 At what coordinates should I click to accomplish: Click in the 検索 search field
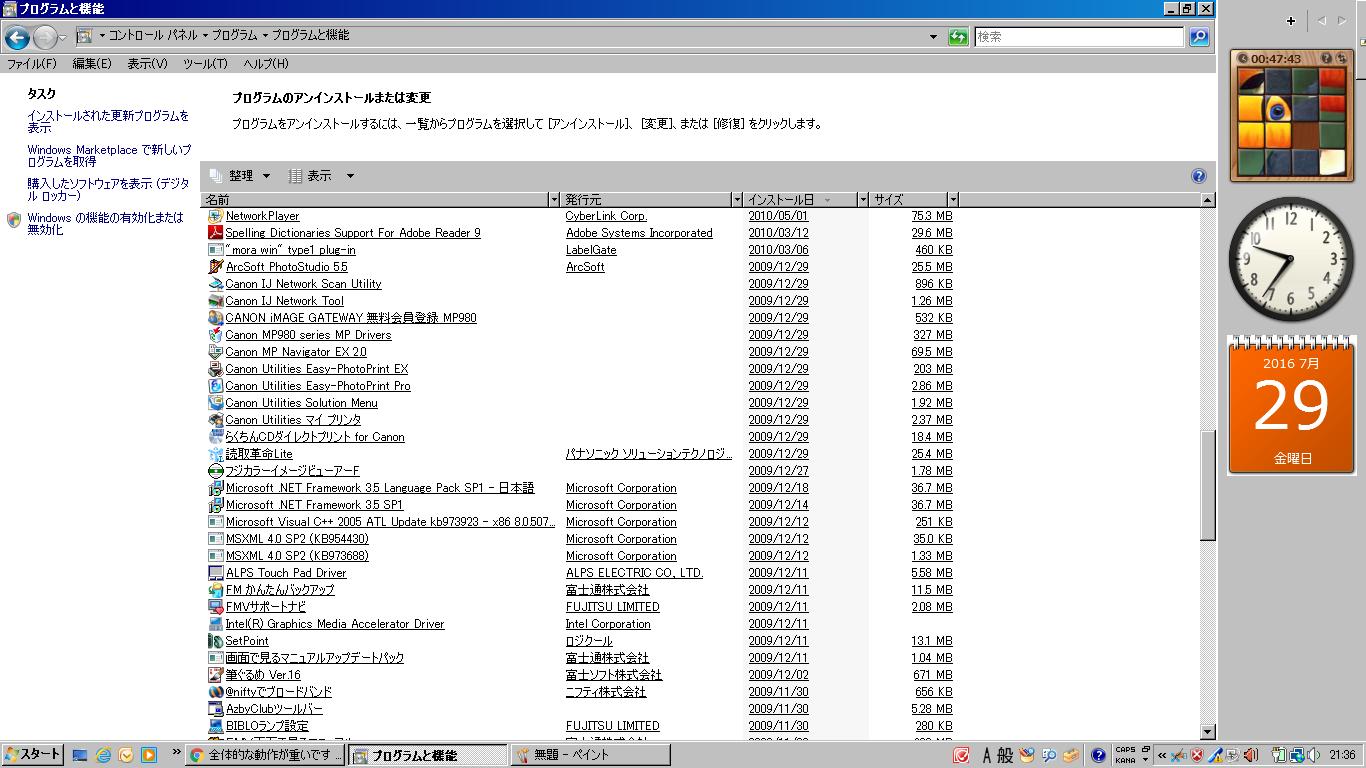coord(1079,37)
